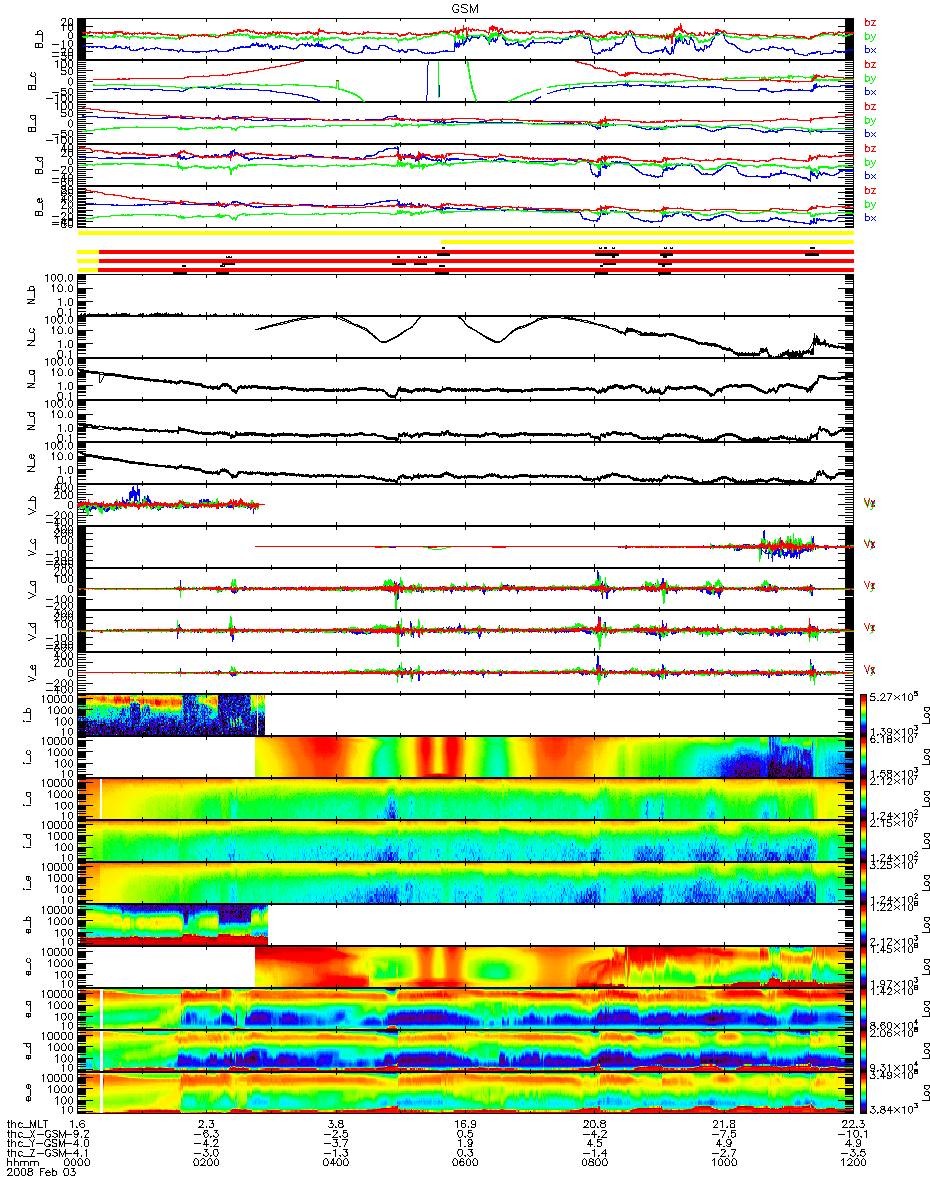Click the MLT value 16.9

point(465,1125)
